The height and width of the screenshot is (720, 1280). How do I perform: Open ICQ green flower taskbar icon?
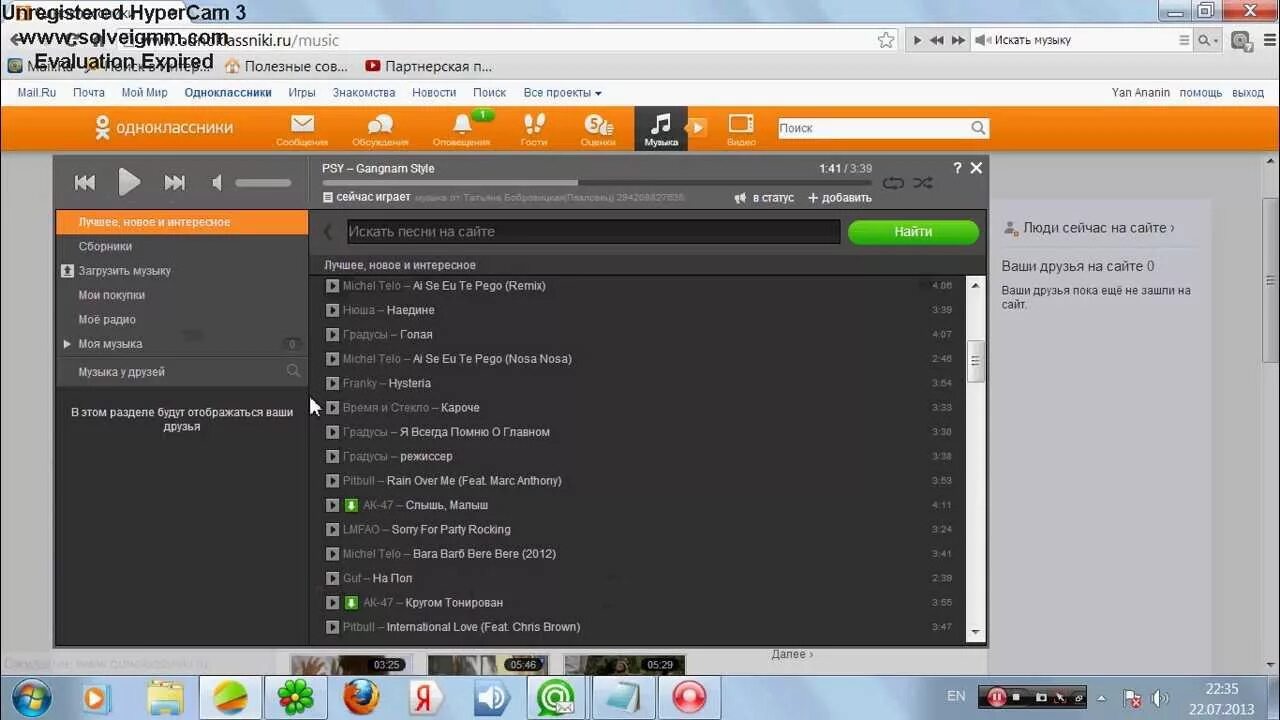pyautogui.click(x=295, y=697)
